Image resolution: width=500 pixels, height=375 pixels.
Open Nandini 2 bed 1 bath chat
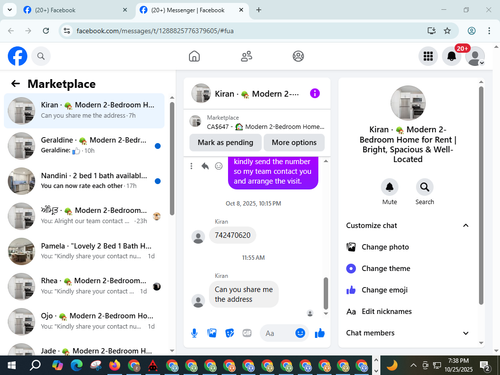84,181
